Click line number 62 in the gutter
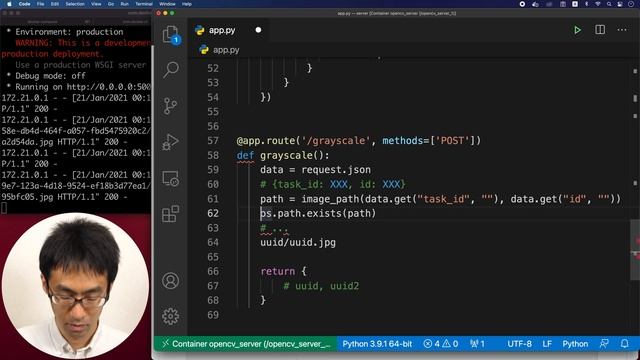640x360 pixels. (213, 213)
